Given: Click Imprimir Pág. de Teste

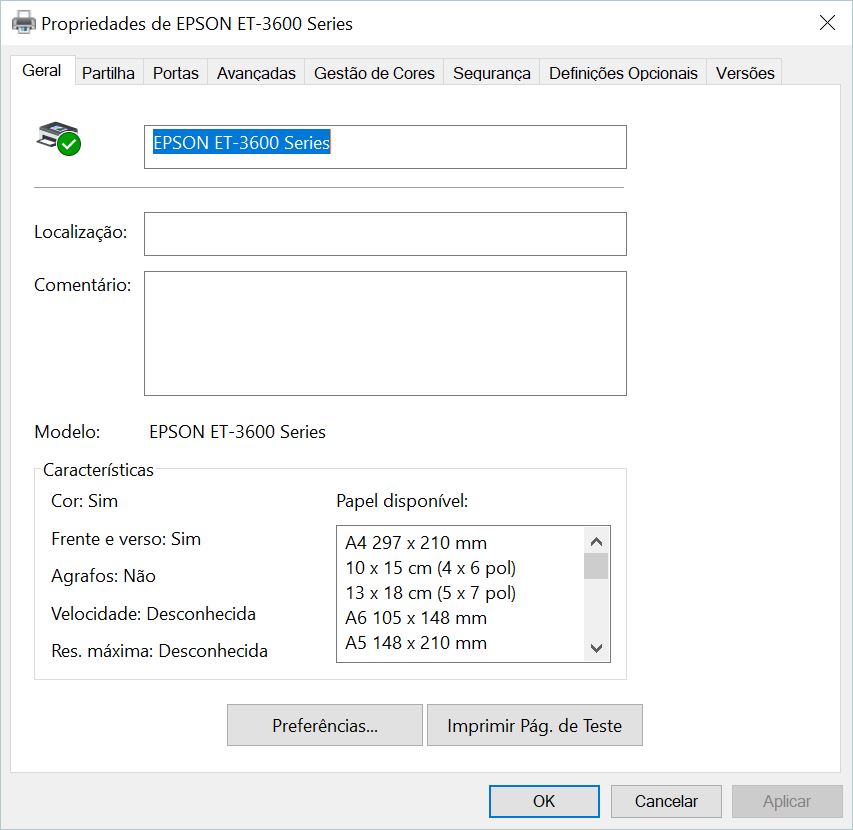Looking at the screenshot, I should 535,725.
